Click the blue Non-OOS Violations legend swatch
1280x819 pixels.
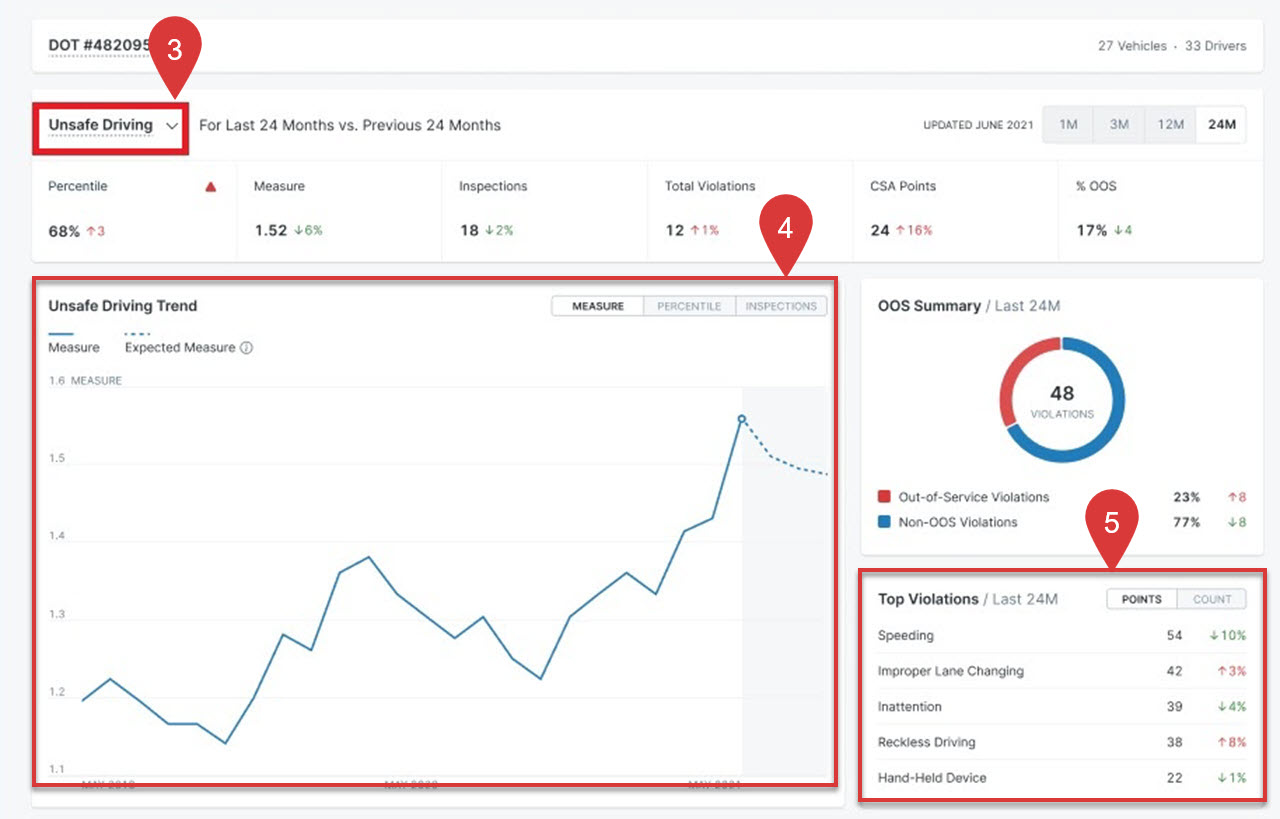(884, 522)
